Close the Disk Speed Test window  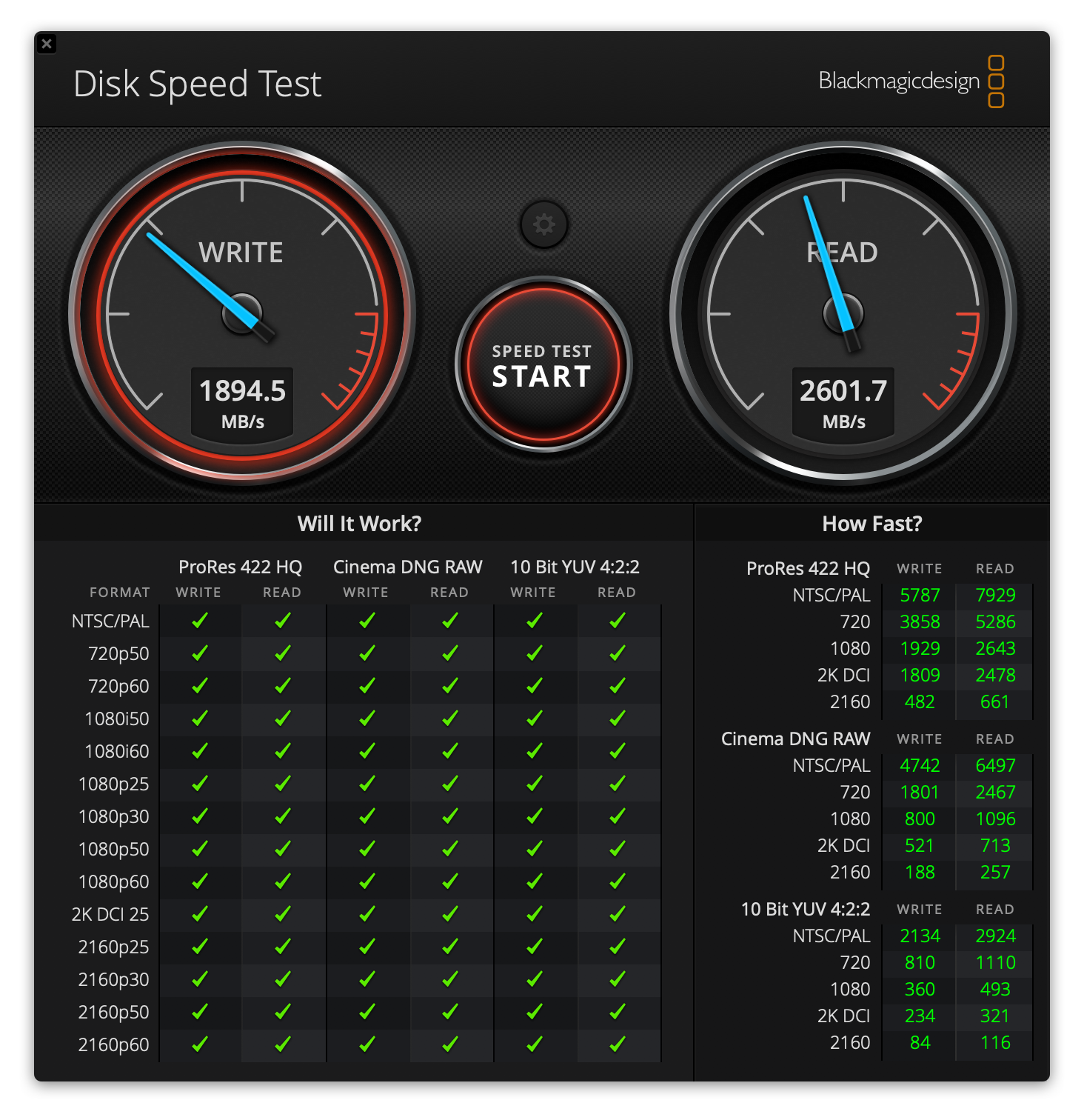(x=47, y=44)
